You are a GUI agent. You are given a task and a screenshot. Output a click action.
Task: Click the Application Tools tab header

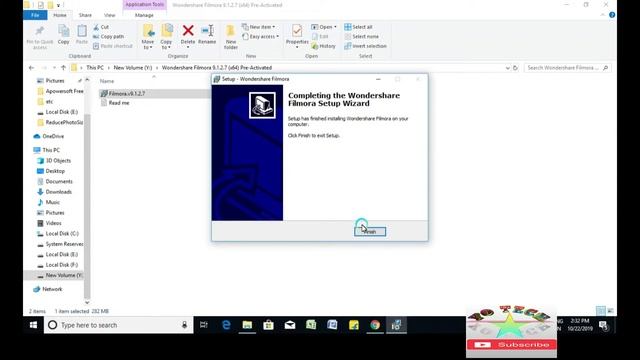click(x=144, y=4)
